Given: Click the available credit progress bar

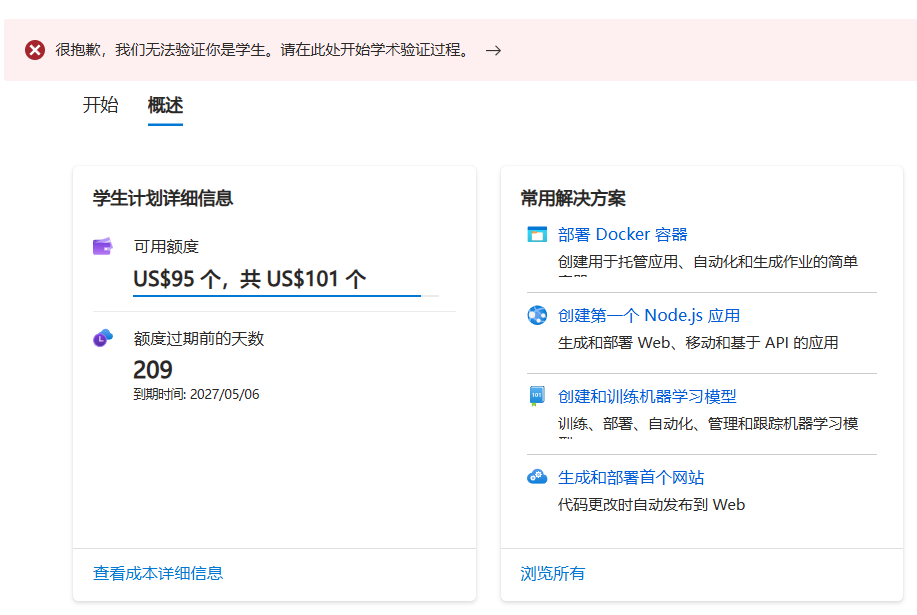Looking at the screenshot, I should pos(286,296).
